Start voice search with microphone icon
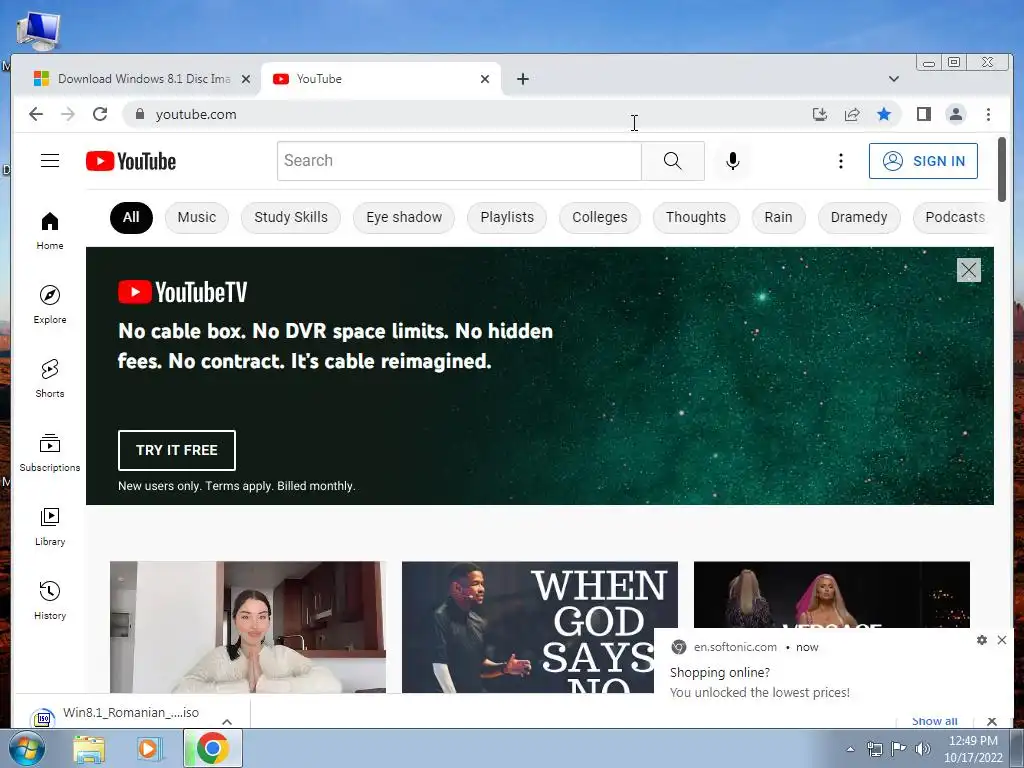Image resolution: width=1024 pixels, height=768 pixels. [x=733, y=161]
